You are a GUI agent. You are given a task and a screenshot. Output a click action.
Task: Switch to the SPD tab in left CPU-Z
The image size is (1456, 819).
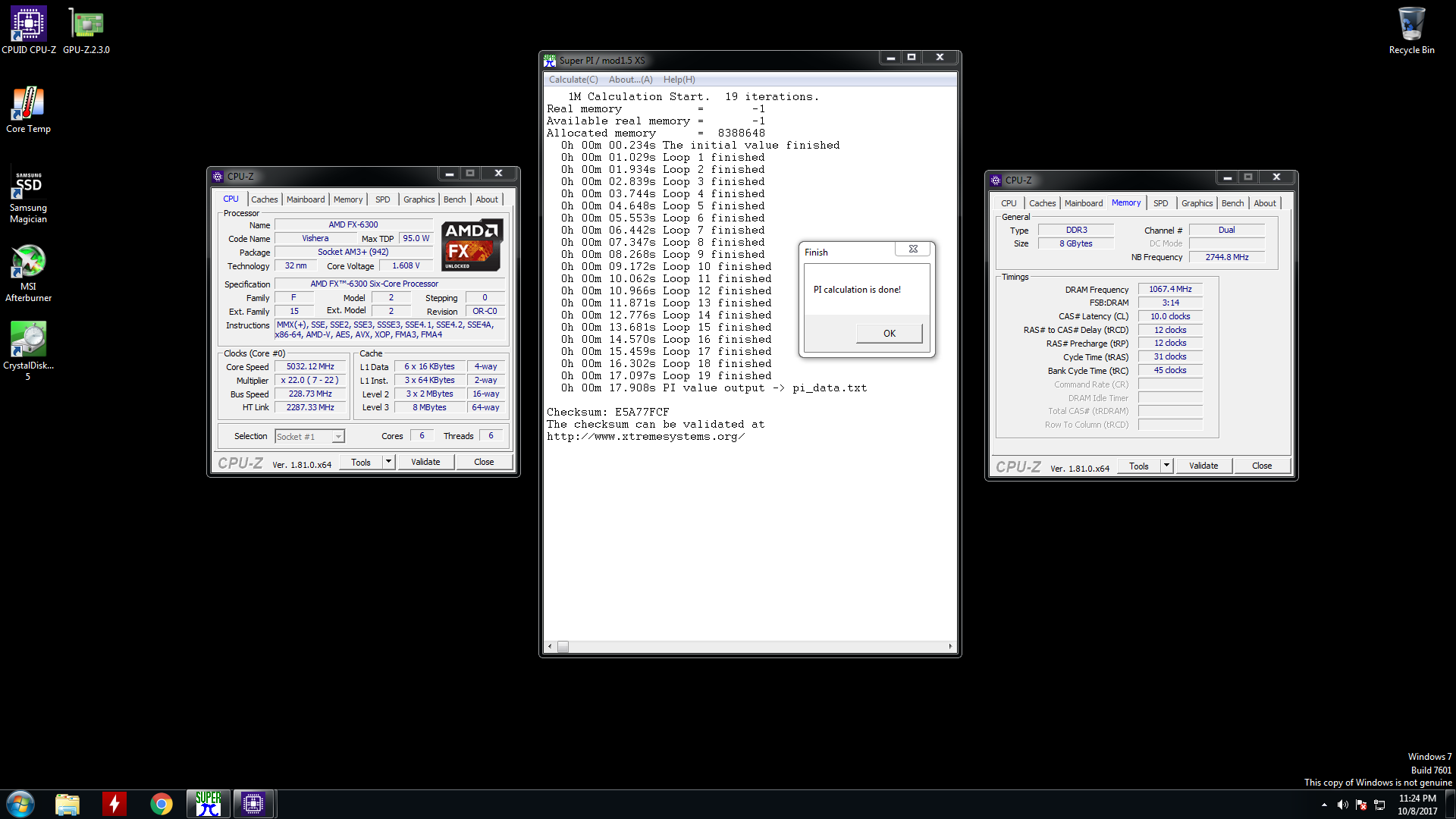pyautogui.click(x=383, y=199)
